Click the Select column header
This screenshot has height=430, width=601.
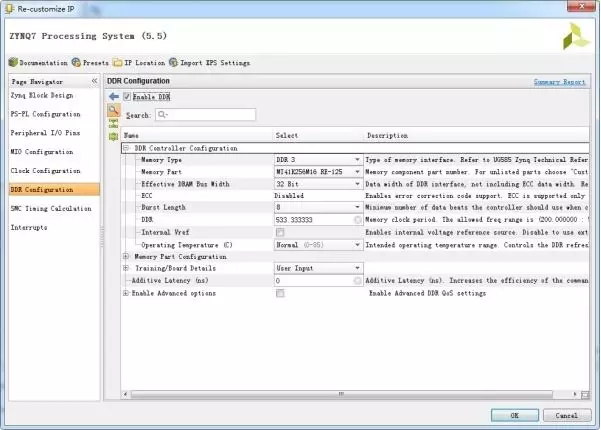pos(318,135)
